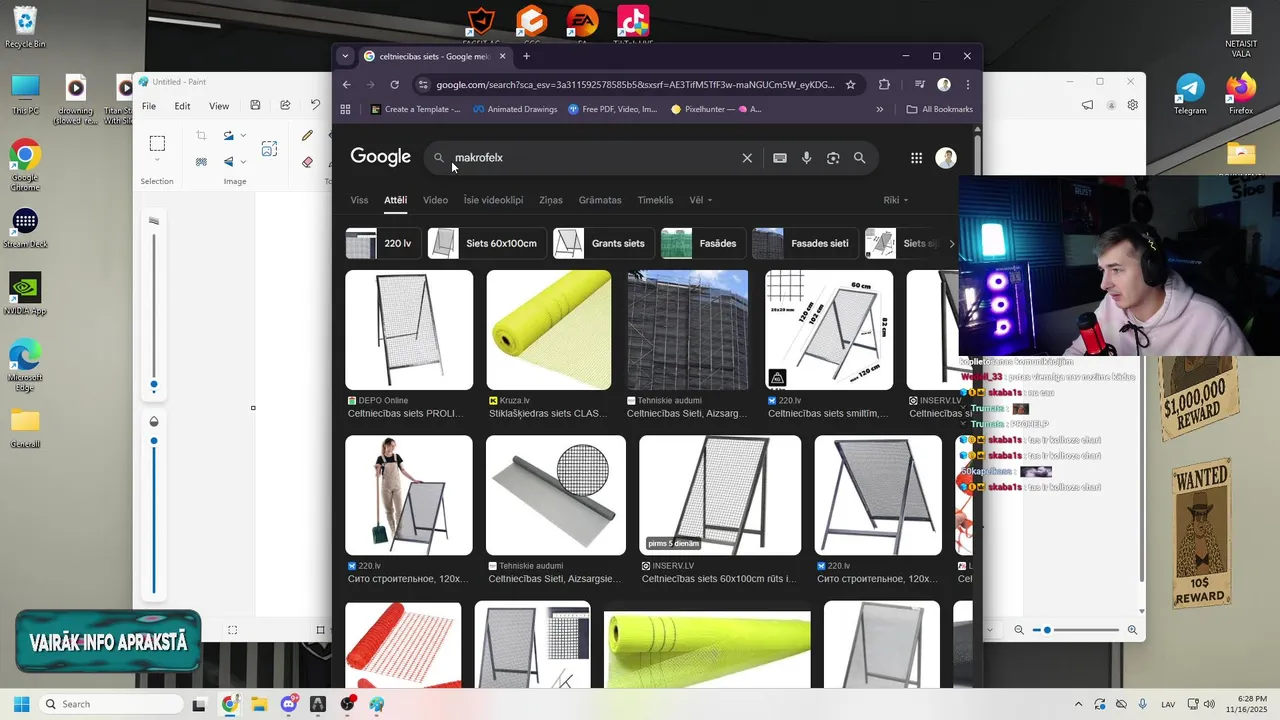Open a new Chrome tab
1280x720 pixels.
click(527, 56)
